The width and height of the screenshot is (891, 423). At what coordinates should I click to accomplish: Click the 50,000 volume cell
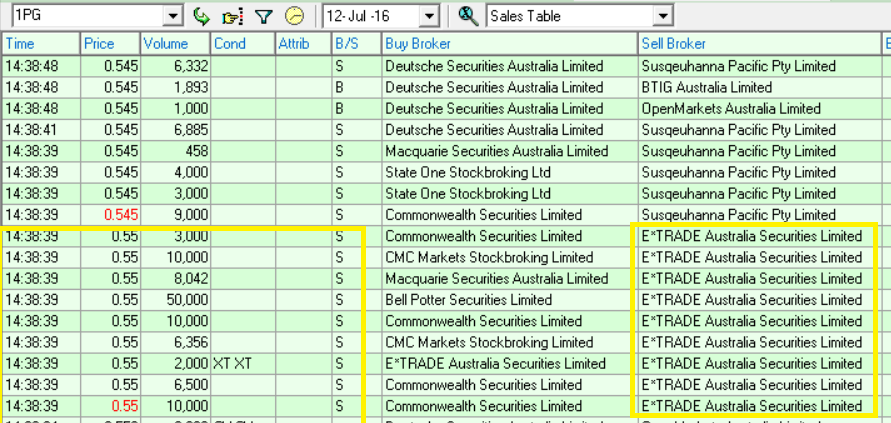point(175,300)
